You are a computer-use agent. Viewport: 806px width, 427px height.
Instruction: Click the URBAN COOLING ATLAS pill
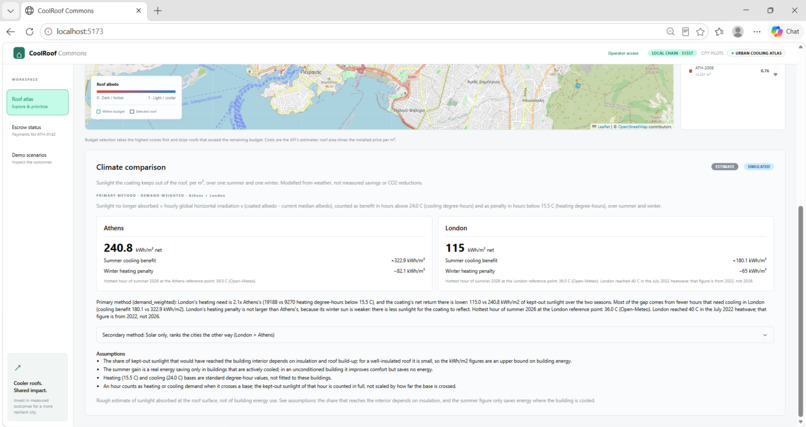[756, 53]
